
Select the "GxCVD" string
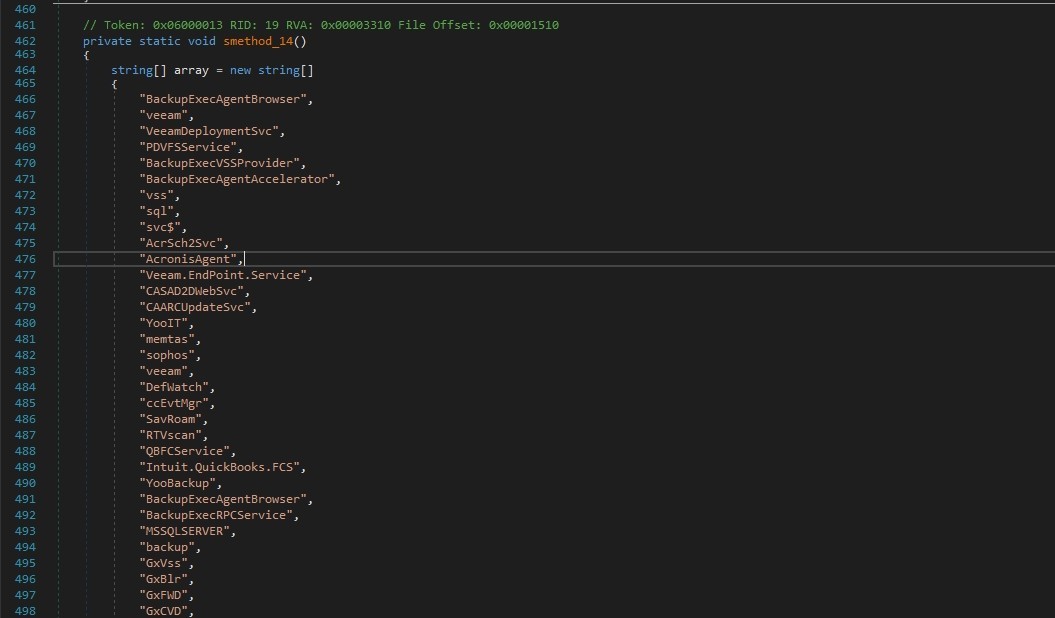[x=163, y=611]
